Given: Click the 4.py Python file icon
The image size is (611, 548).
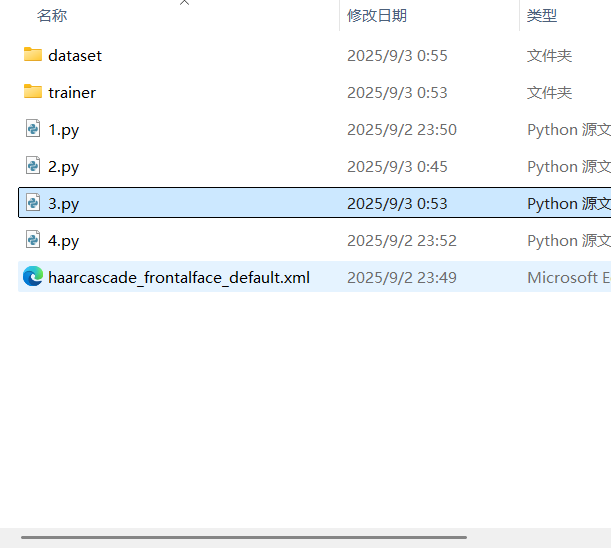Looking at the screenshot, I should coord(33,240).
